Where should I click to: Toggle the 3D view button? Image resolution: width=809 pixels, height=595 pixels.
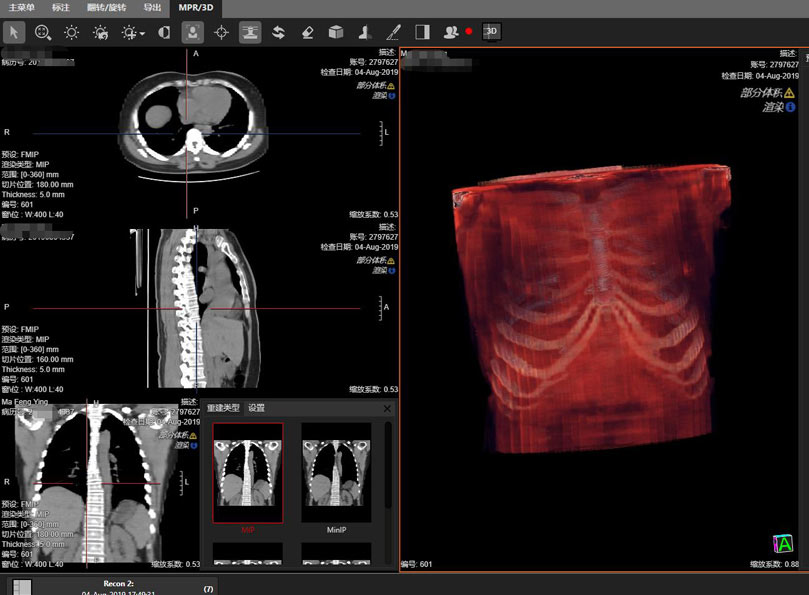pos(491,32)
